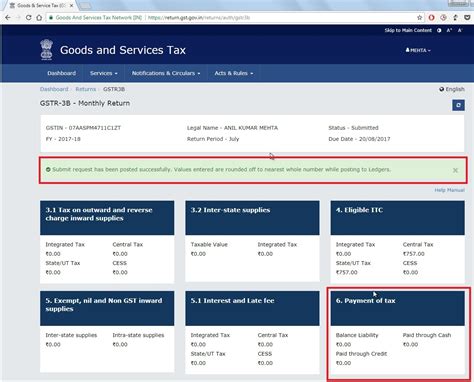
Task: Click the Status - Submitted text
Action: [353, 128]
